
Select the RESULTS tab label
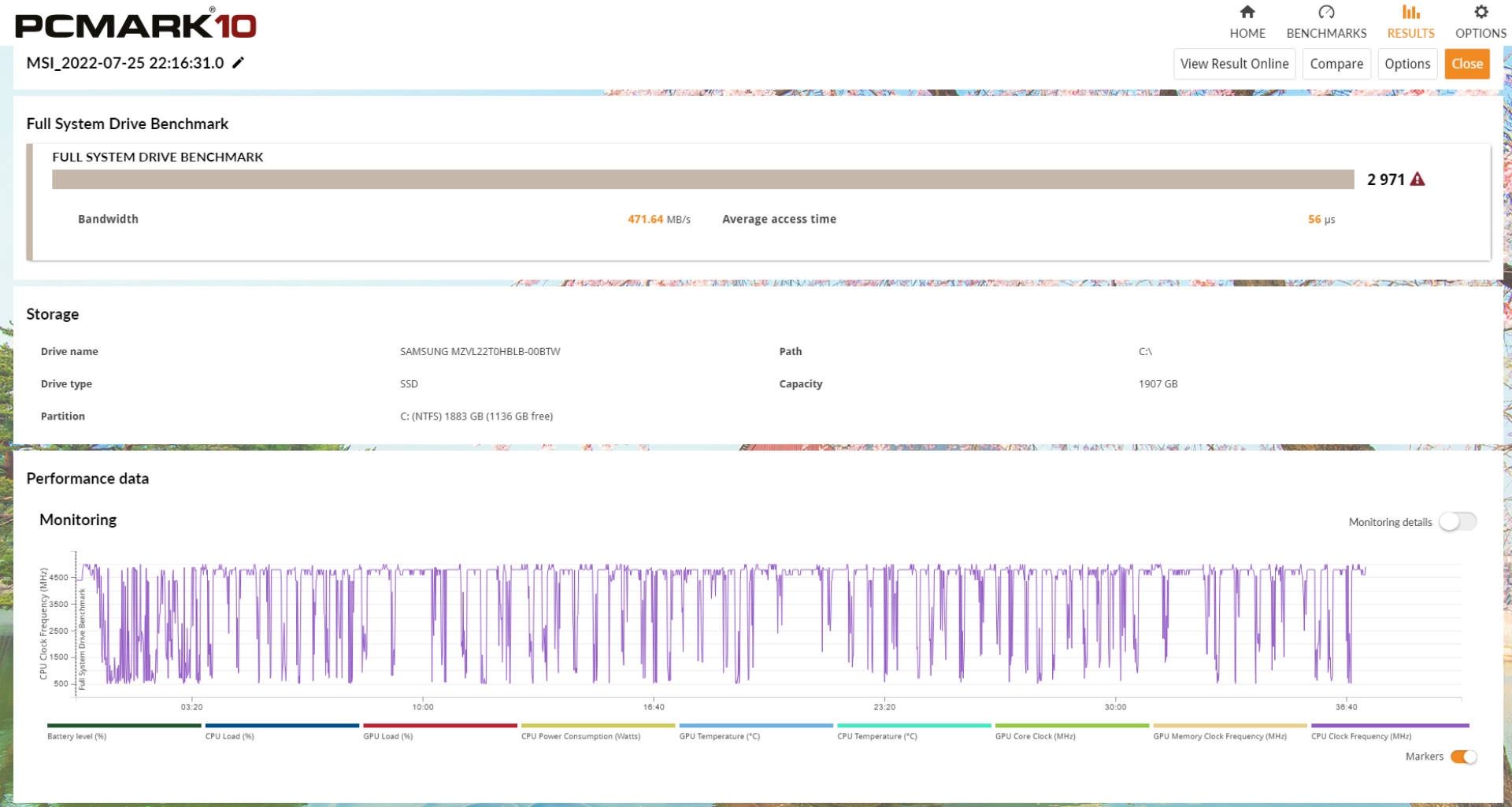click(1410, 33)
